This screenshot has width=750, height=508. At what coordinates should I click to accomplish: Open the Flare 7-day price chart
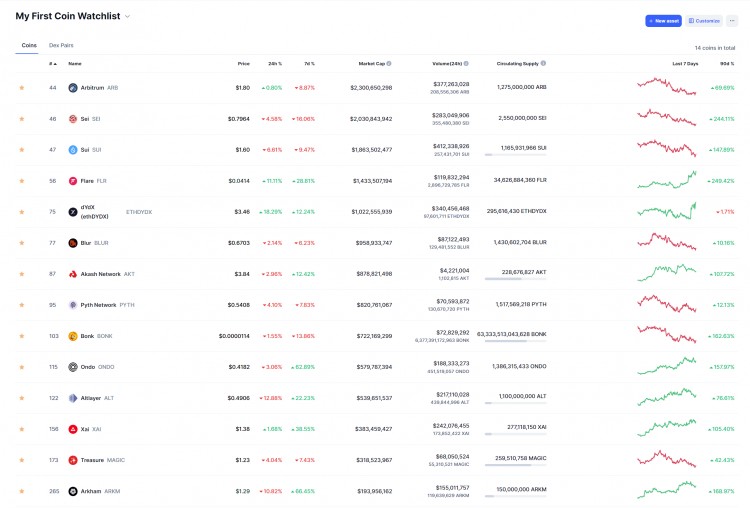click(667, 180)
